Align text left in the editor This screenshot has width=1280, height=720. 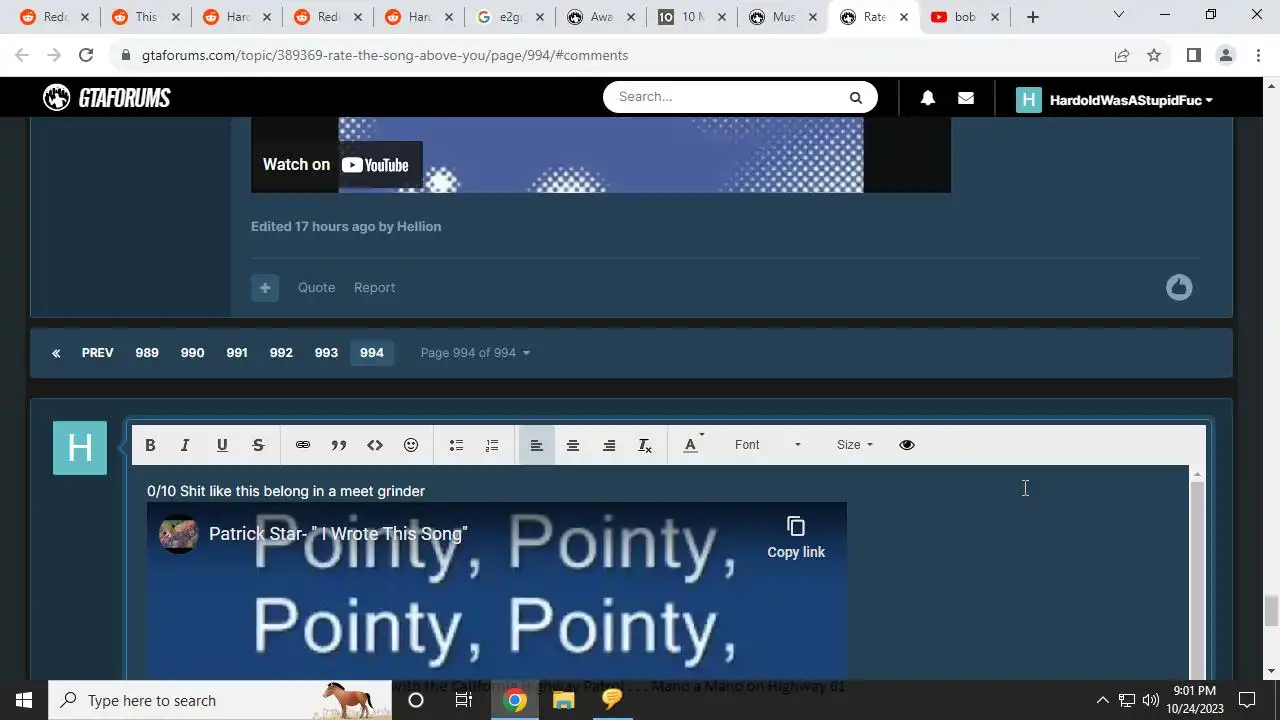pos(537,445)
